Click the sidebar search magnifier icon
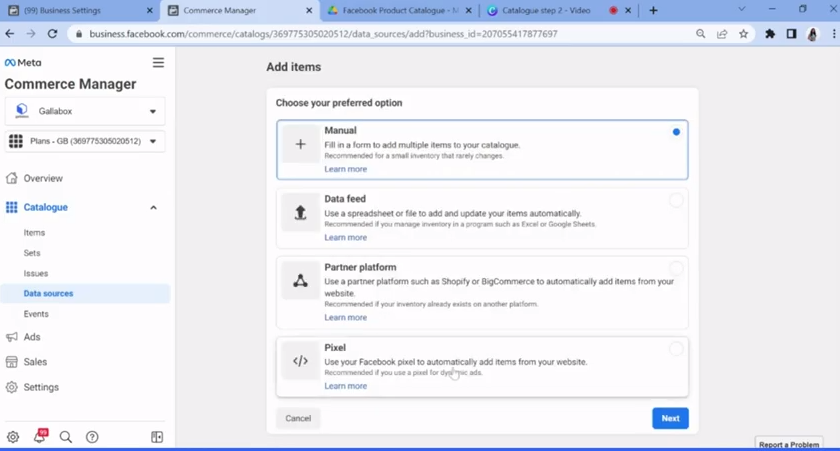Viewport: 840px width, 451px height. click(x=66, y=437)
